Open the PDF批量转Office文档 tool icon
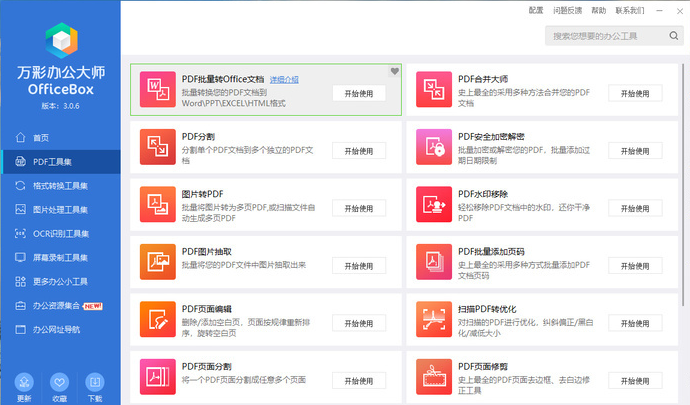This screenshot has height=405, width=690. 158,89
